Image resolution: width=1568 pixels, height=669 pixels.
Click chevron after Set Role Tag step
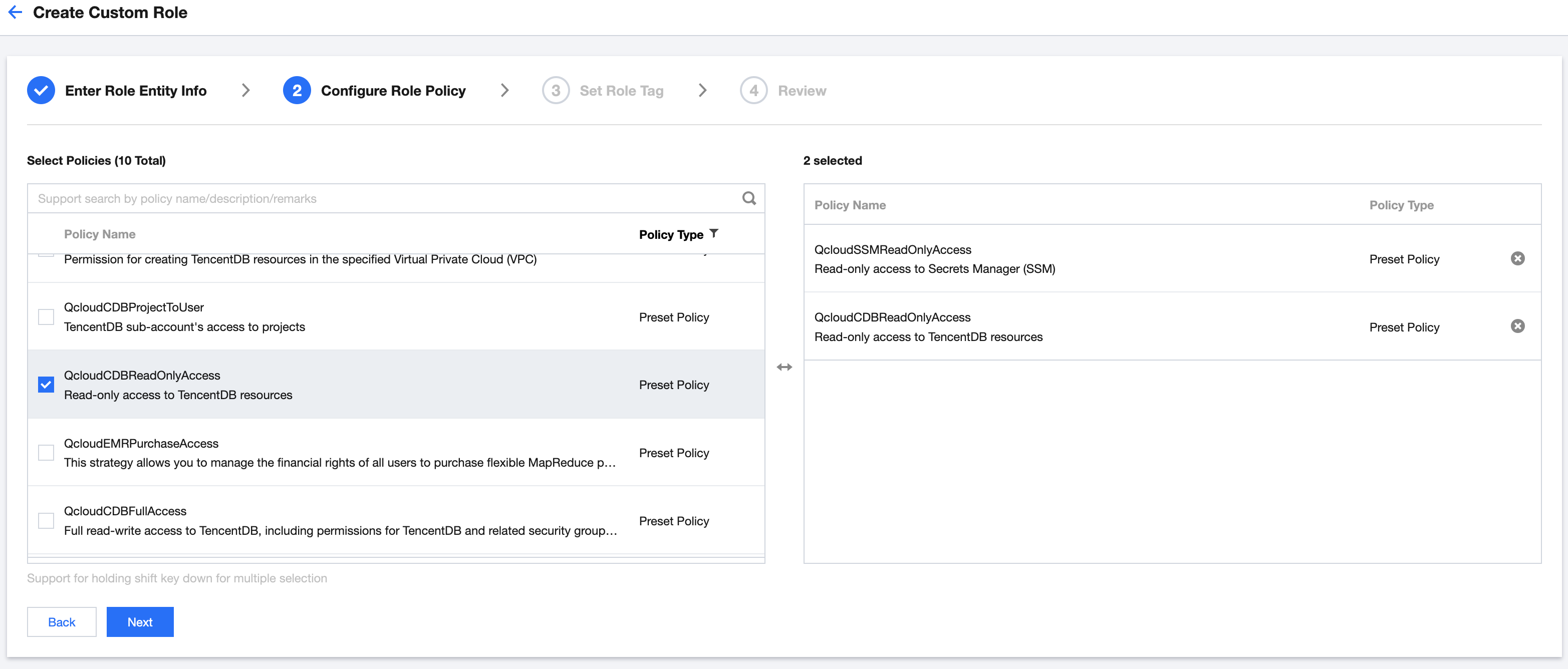pyautogui.click(x=702, y=91)
